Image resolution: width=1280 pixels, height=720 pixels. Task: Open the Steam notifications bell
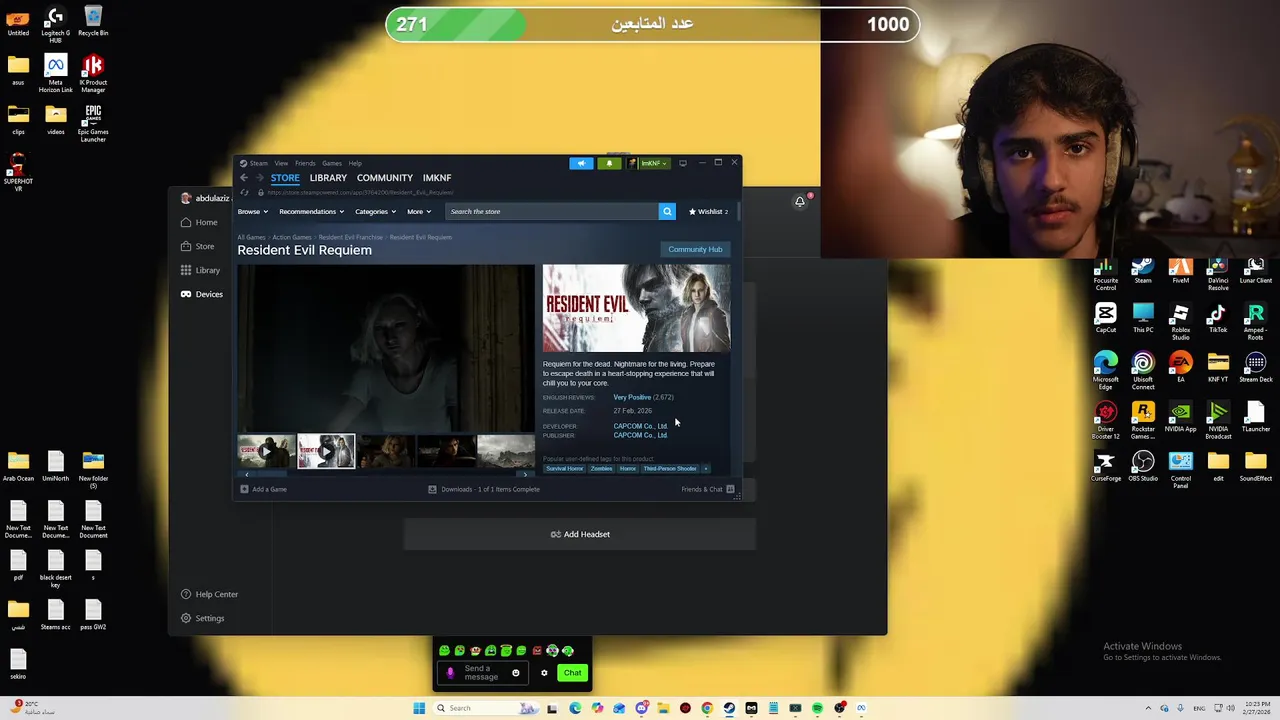609,163
